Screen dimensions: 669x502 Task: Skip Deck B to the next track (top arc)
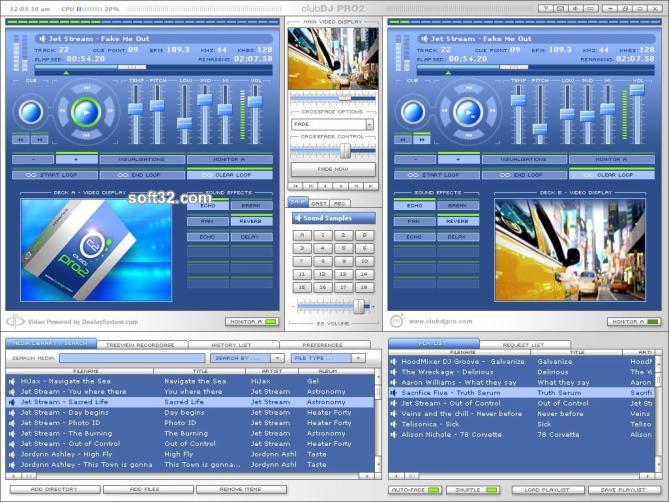tap(468, 88)
